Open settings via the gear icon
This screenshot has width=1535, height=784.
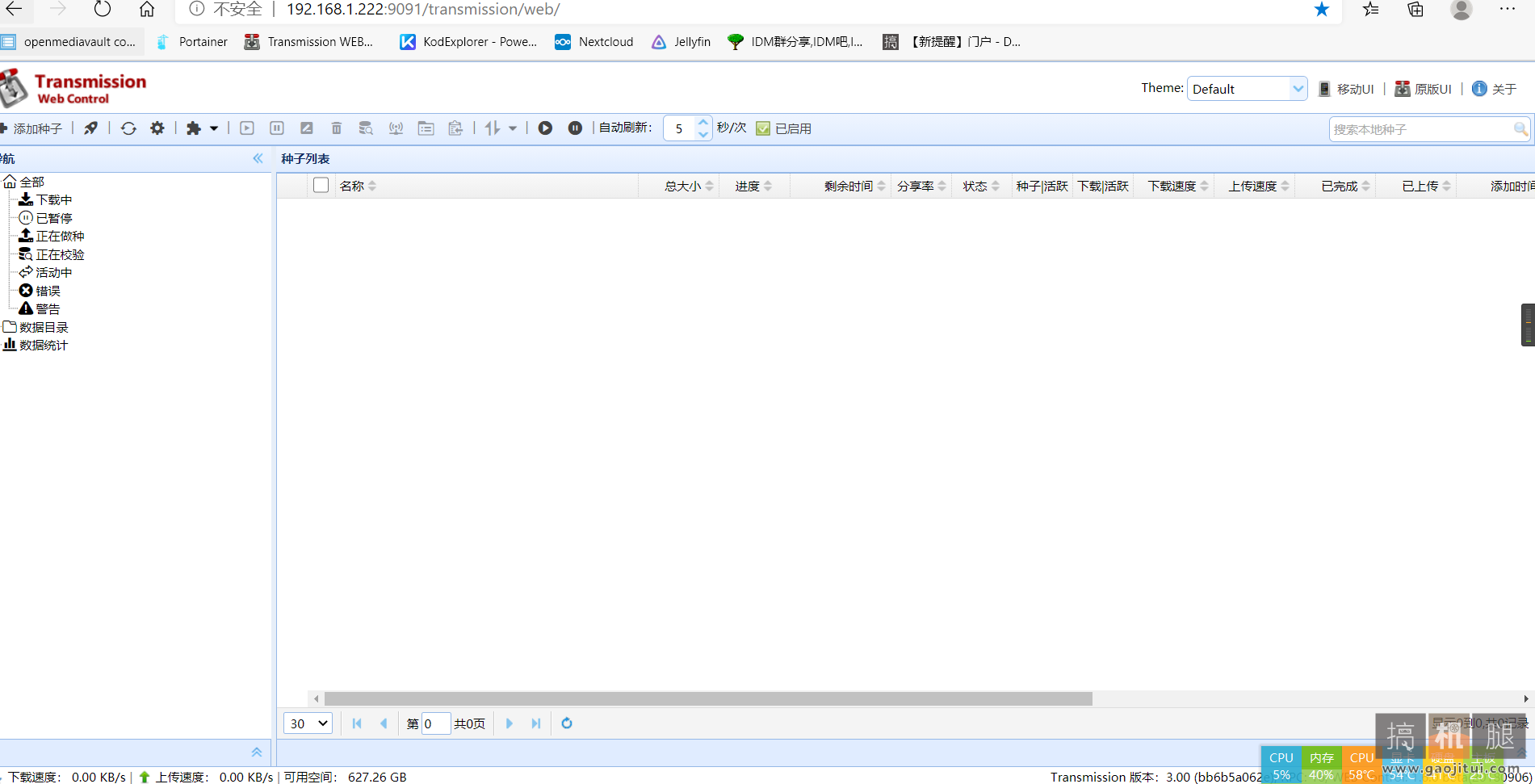(x=157, y=128)
